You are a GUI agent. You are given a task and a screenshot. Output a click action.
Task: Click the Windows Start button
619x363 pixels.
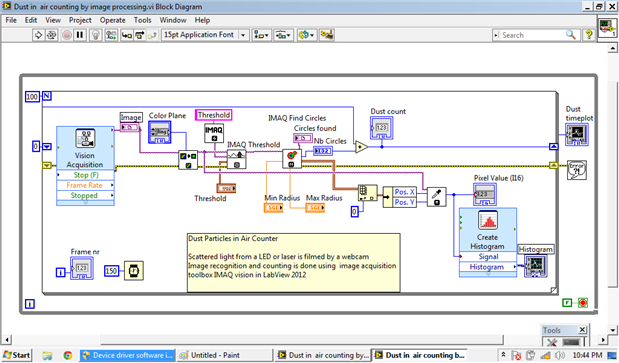click(x=16, y=355)
